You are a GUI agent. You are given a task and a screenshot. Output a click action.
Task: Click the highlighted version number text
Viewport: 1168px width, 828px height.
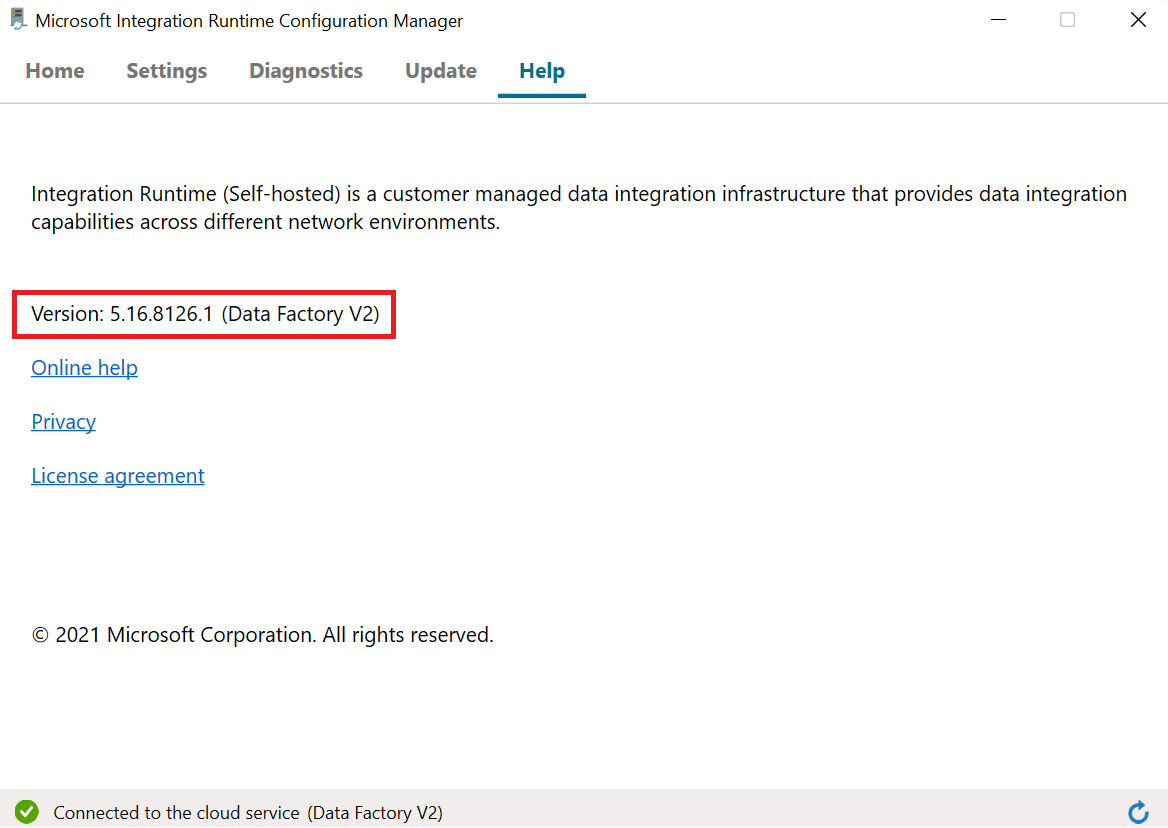(205, 313)
